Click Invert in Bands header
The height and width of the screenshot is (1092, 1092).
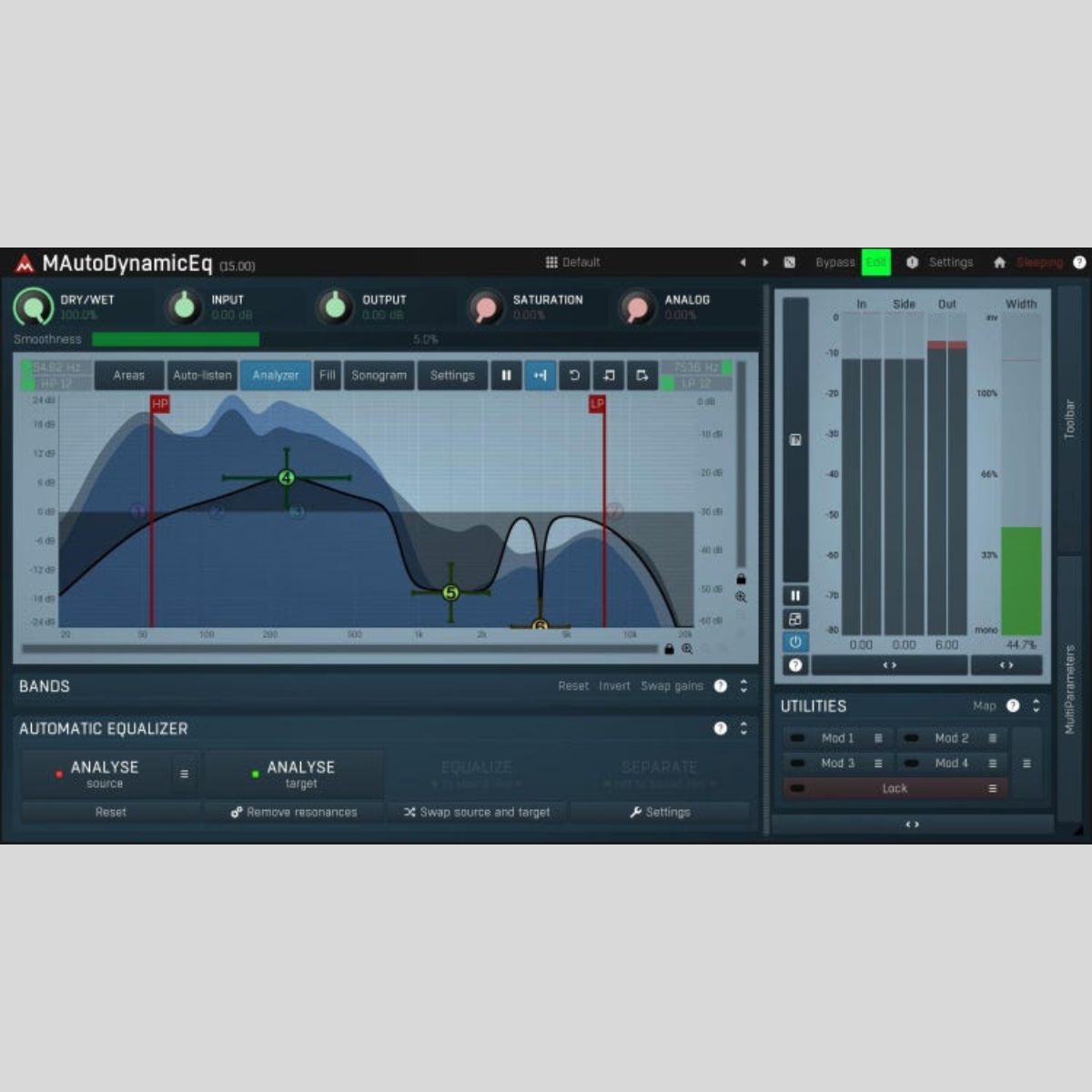tap(614, 686)
